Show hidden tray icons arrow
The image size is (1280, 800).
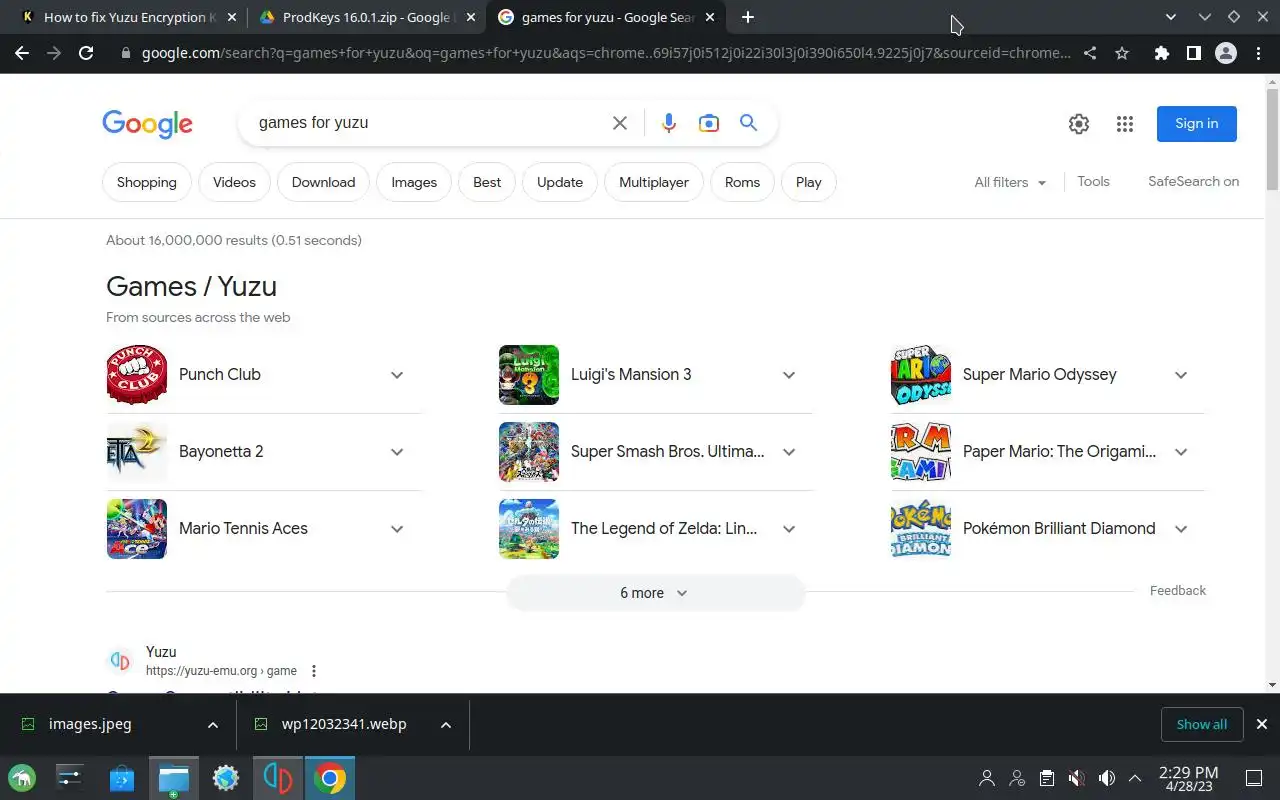[1135, 778]
